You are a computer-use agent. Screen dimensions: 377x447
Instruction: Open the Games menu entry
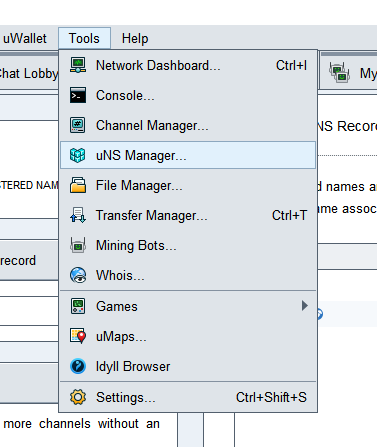(x=188, y=306)
